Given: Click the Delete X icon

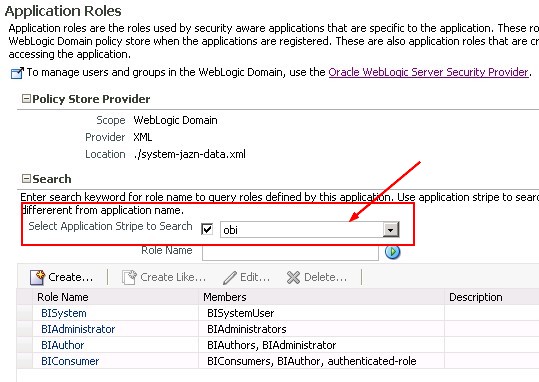Looking at the screenshot, I should tap(293, 277).
